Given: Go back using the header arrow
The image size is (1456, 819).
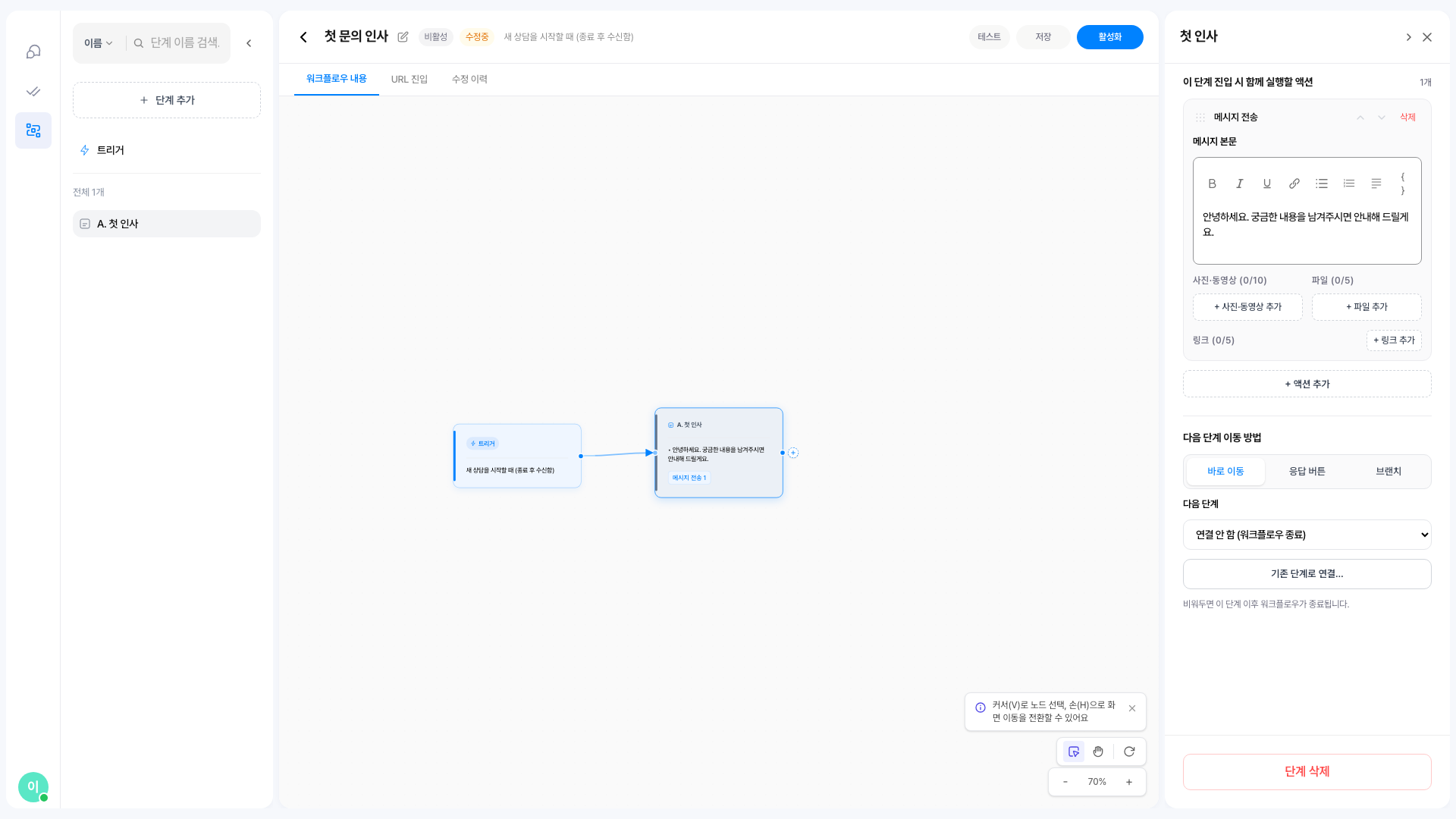Looking at the screenshot, I should (x=303, y=37).
